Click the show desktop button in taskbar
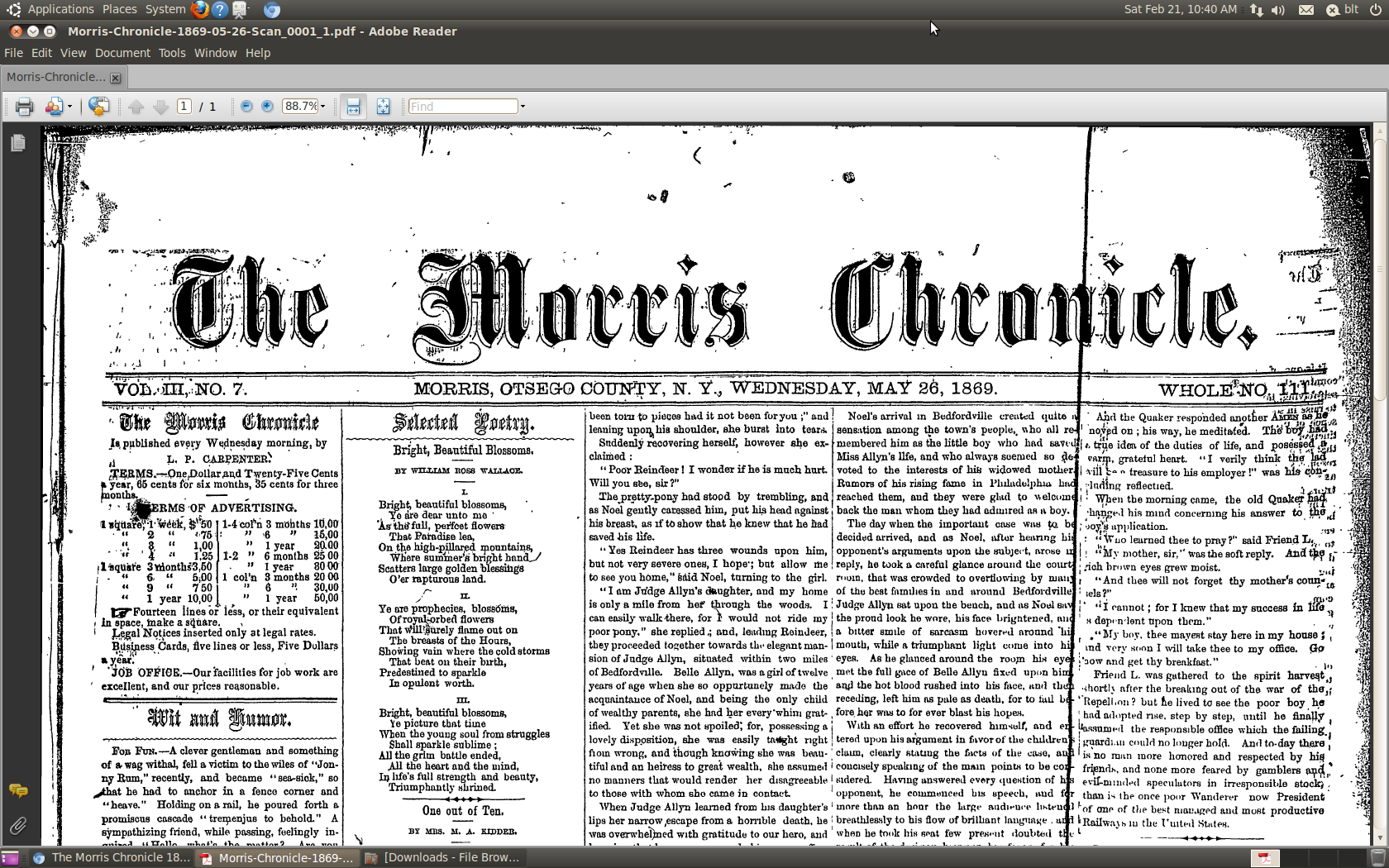 (10, 858)
